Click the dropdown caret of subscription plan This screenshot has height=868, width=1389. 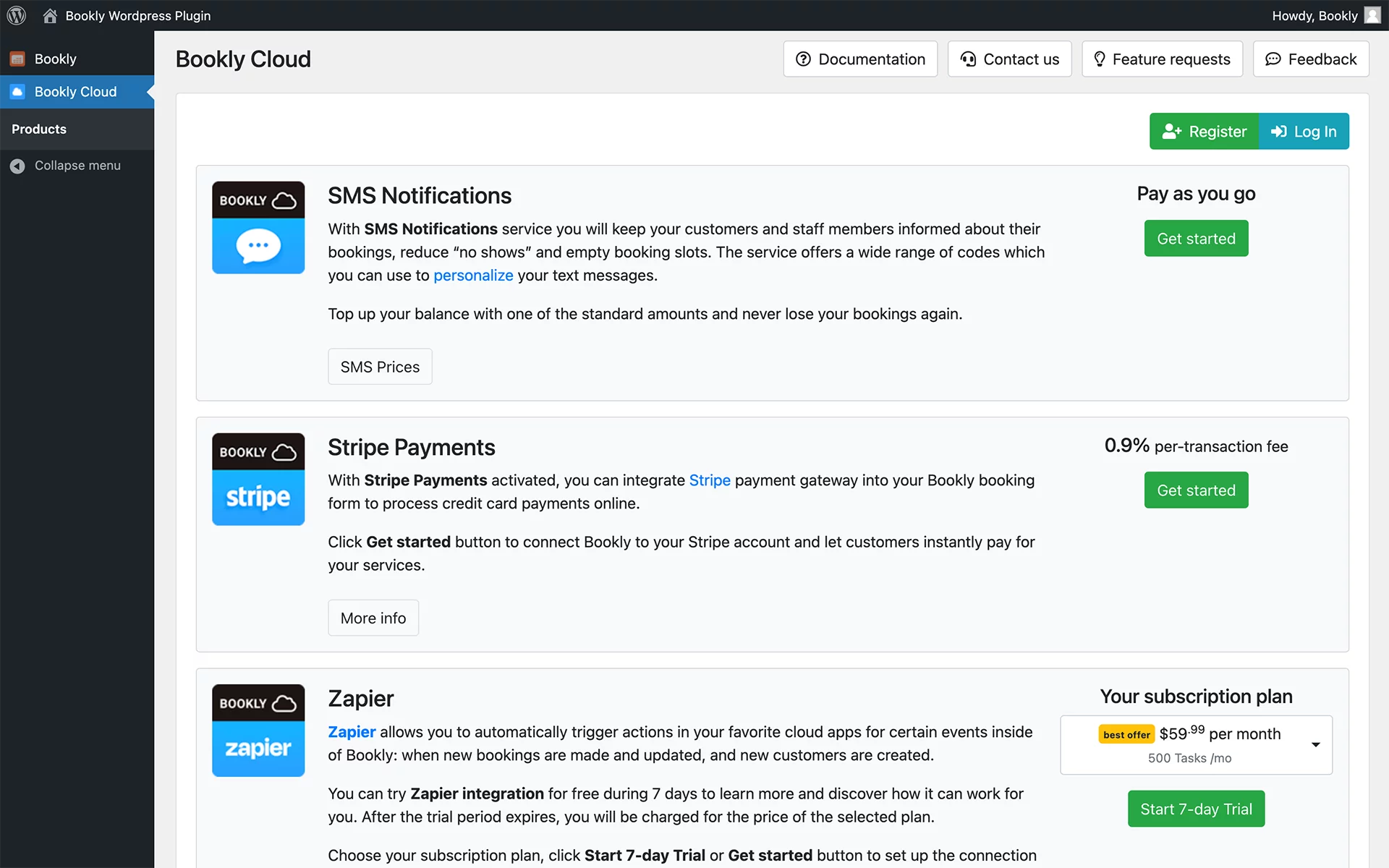1316,745
